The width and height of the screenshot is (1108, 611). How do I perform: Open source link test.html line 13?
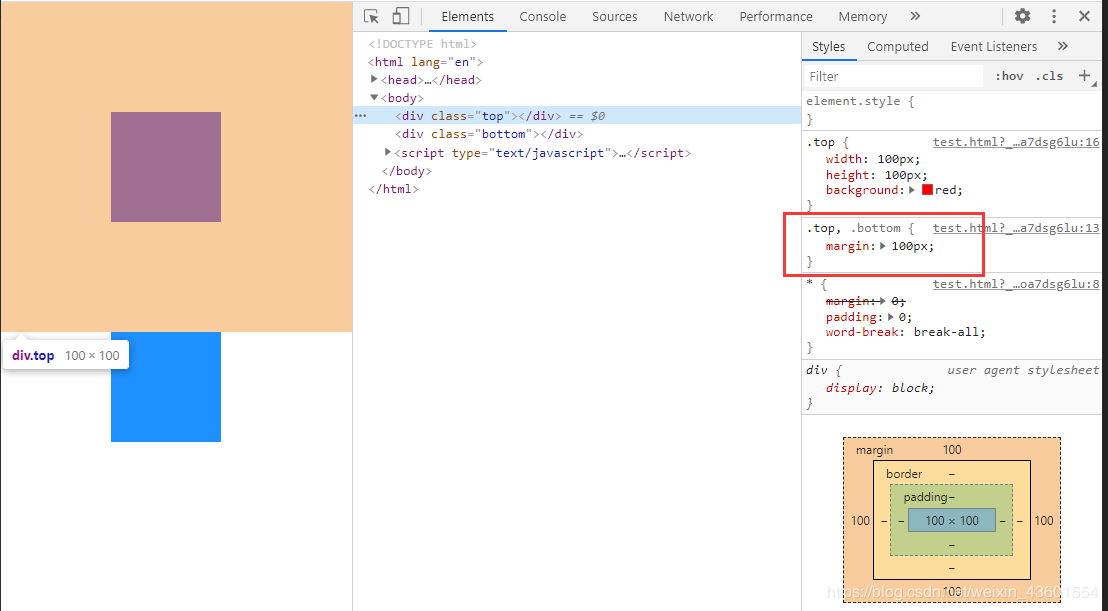tap(1016, 228)
